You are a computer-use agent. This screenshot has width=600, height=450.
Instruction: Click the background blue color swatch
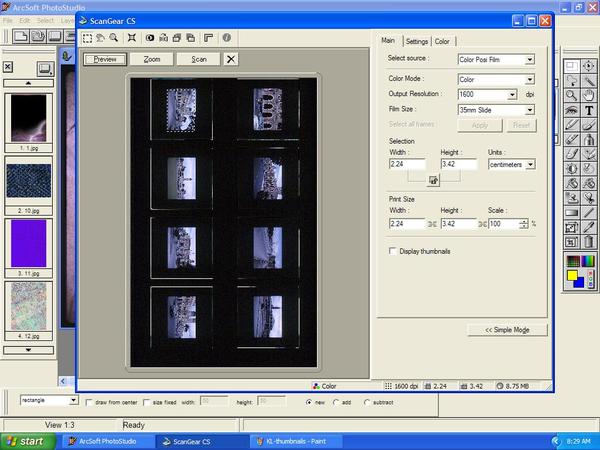click(x=580, y=283)
